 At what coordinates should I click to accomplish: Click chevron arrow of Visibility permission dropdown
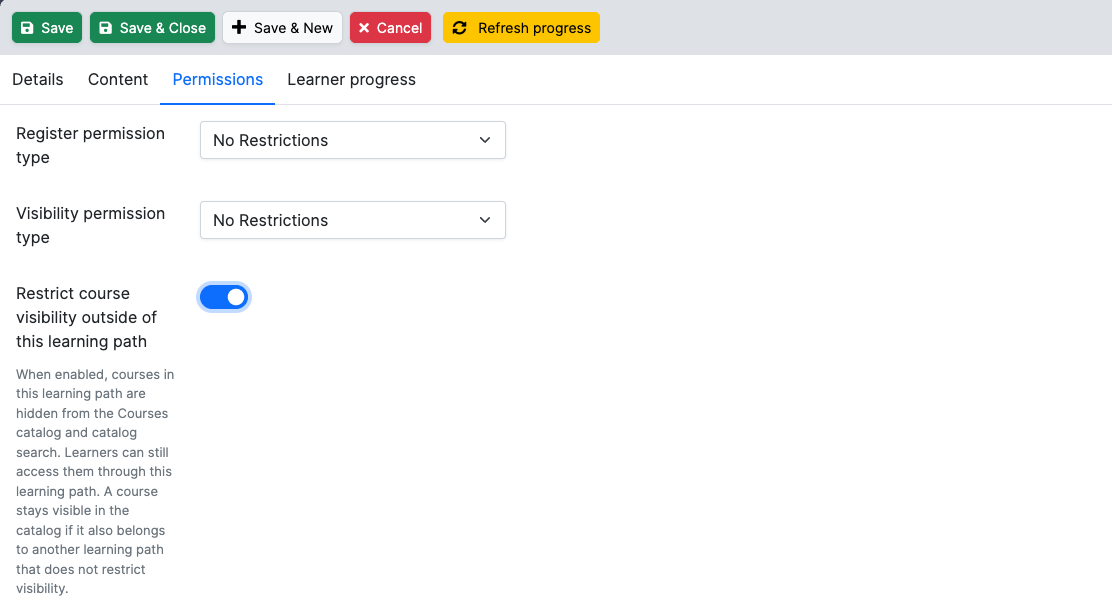click(485, 220)
